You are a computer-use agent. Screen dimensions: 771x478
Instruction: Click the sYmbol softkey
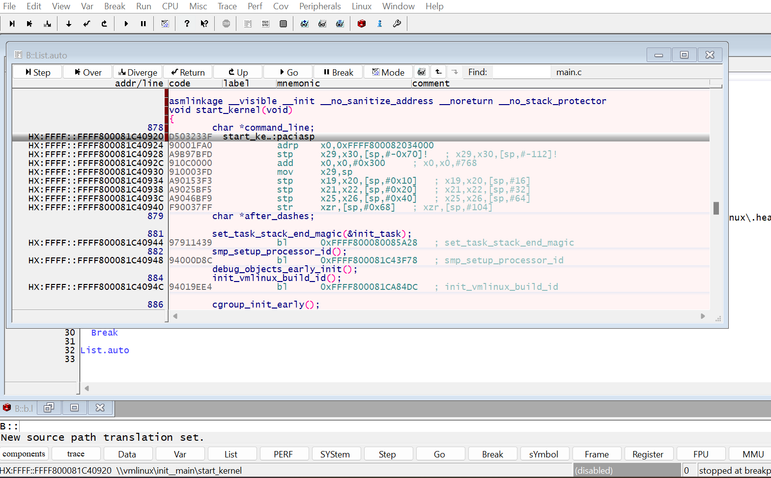coord(543,454)
